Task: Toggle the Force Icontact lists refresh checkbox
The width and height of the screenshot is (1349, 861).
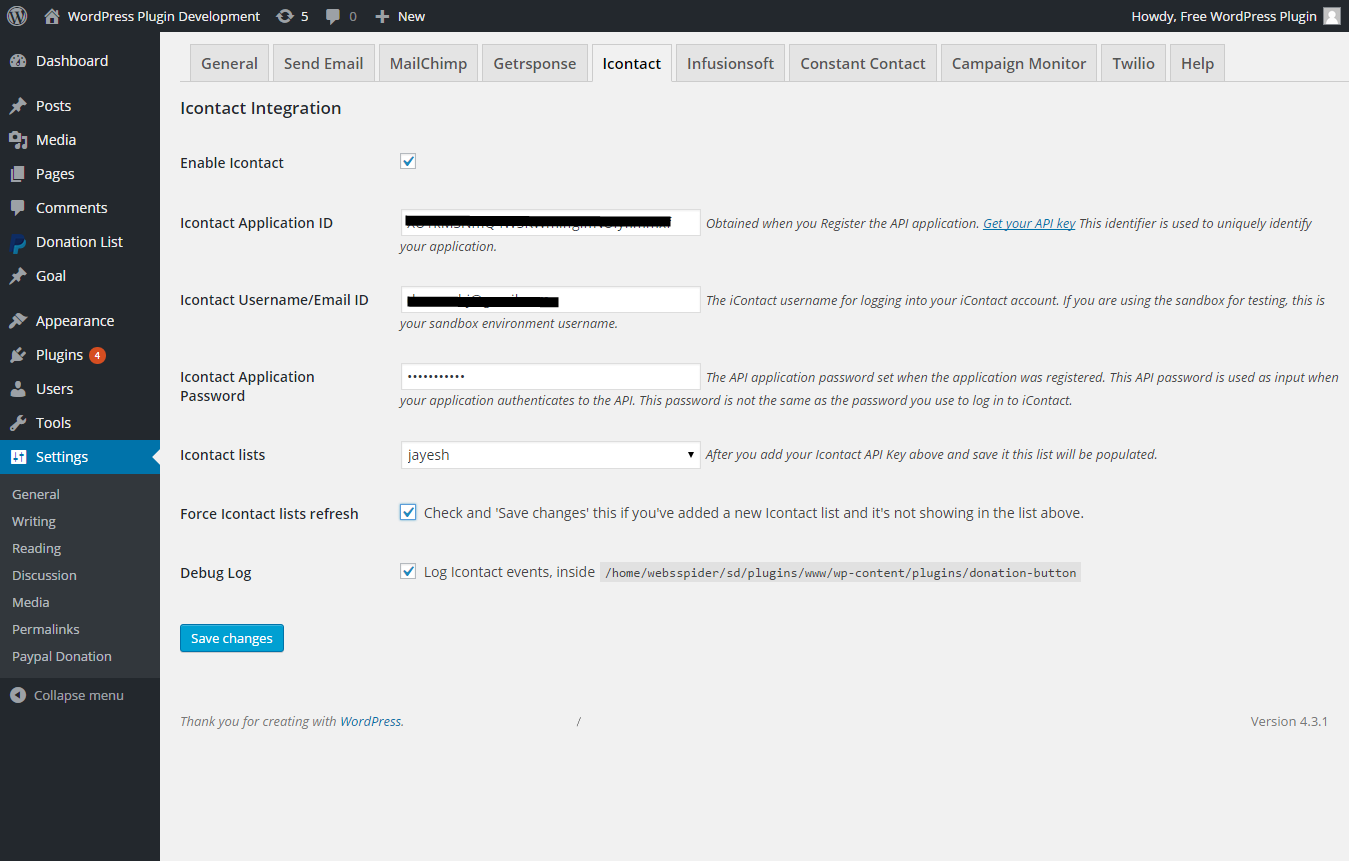Action: [408, 512]
